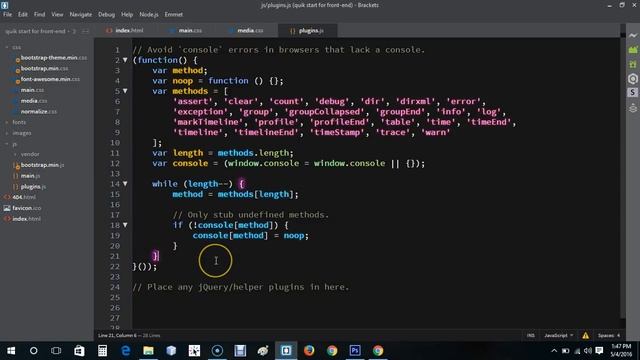Open the View menu
Viewport: 640px width, 360px height.
click(x=57, y=14)
